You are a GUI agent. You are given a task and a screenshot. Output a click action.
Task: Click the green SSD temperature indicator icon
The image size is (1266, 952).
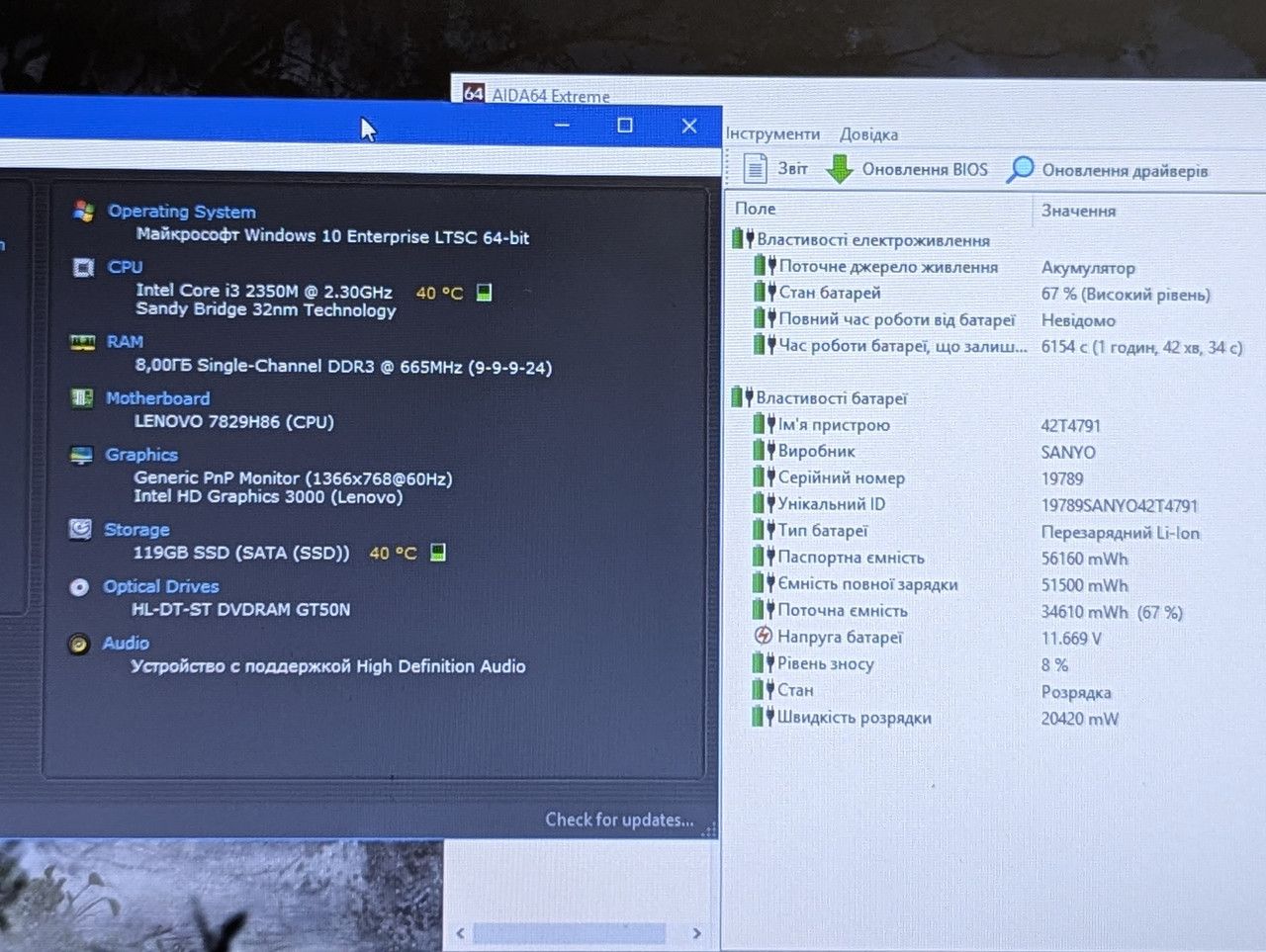point(438,553)
